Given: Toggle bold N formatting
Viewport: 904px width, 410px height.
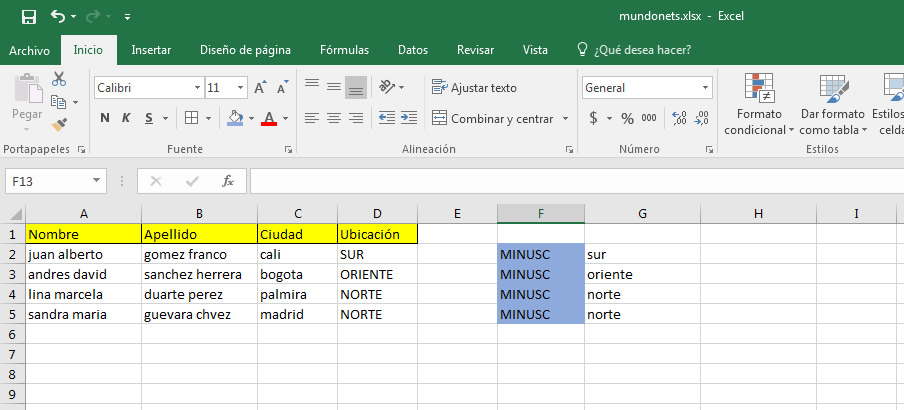Looking at the screenshot, I should tap(105, 118).
